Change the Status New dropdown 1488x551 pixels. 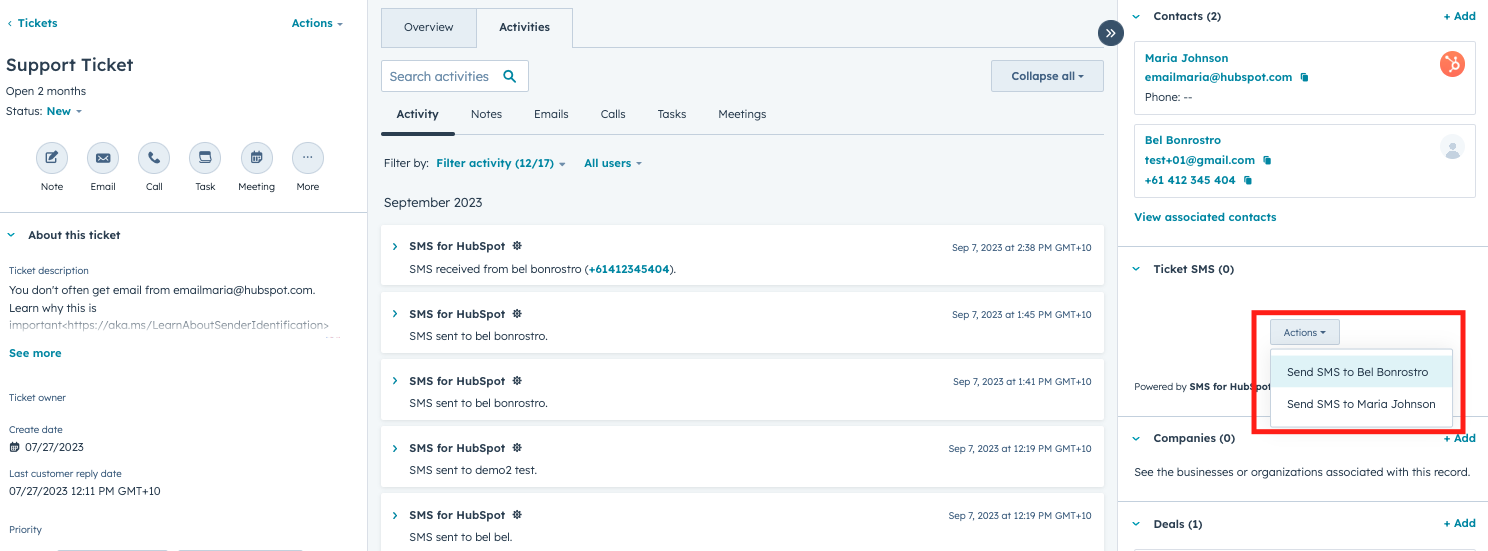point(64,111)
